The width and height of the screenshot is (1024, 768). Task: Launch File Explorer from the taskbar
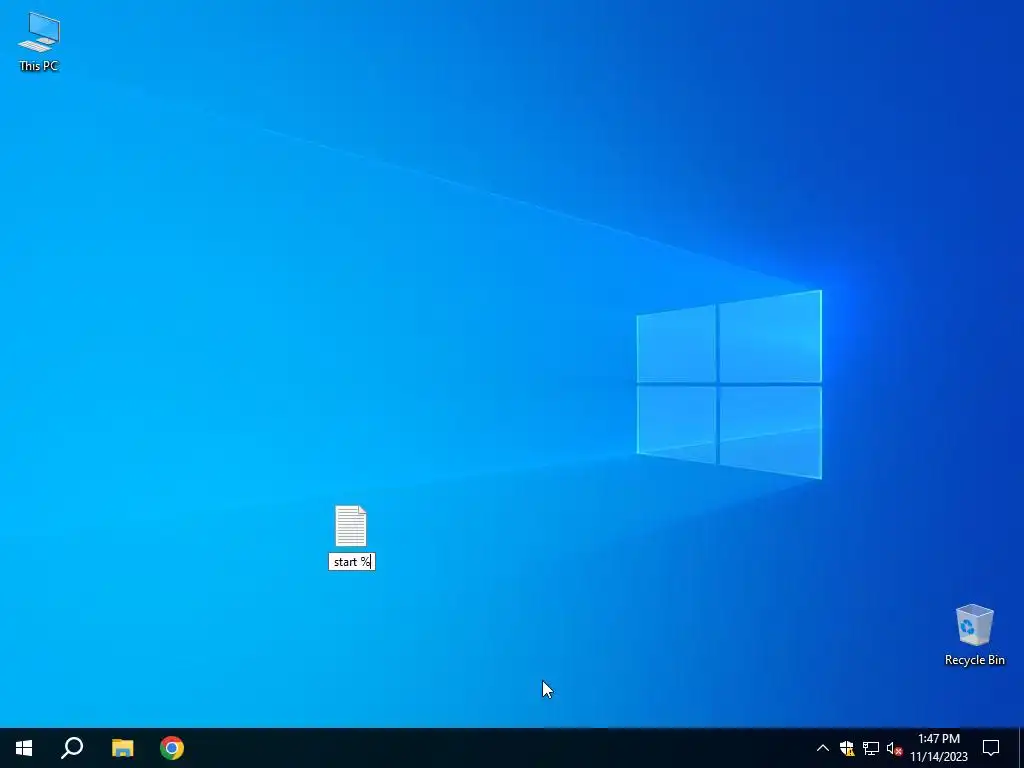point(122,748)
